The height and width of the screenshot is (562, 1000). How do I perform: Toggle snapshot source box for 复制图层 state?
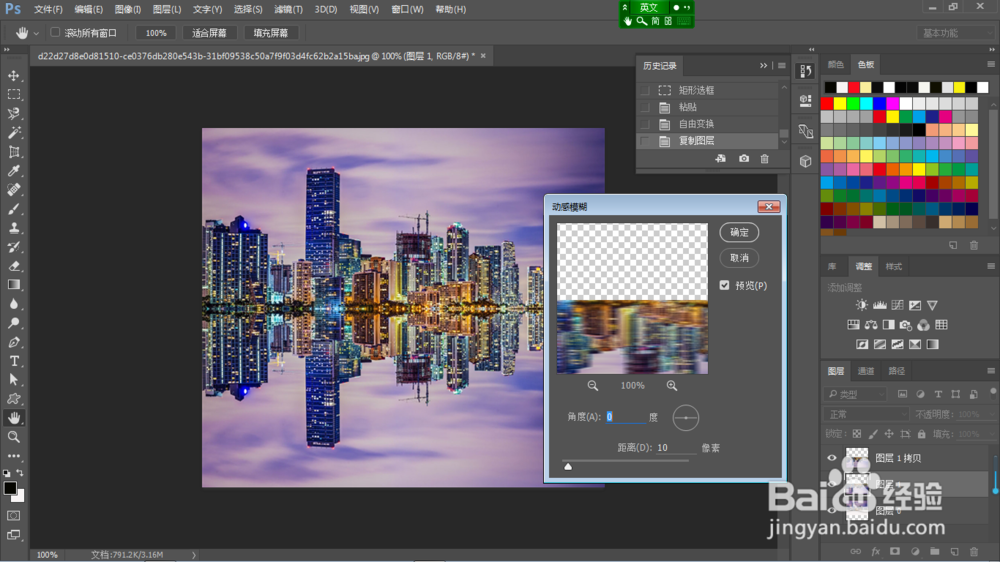645,140
